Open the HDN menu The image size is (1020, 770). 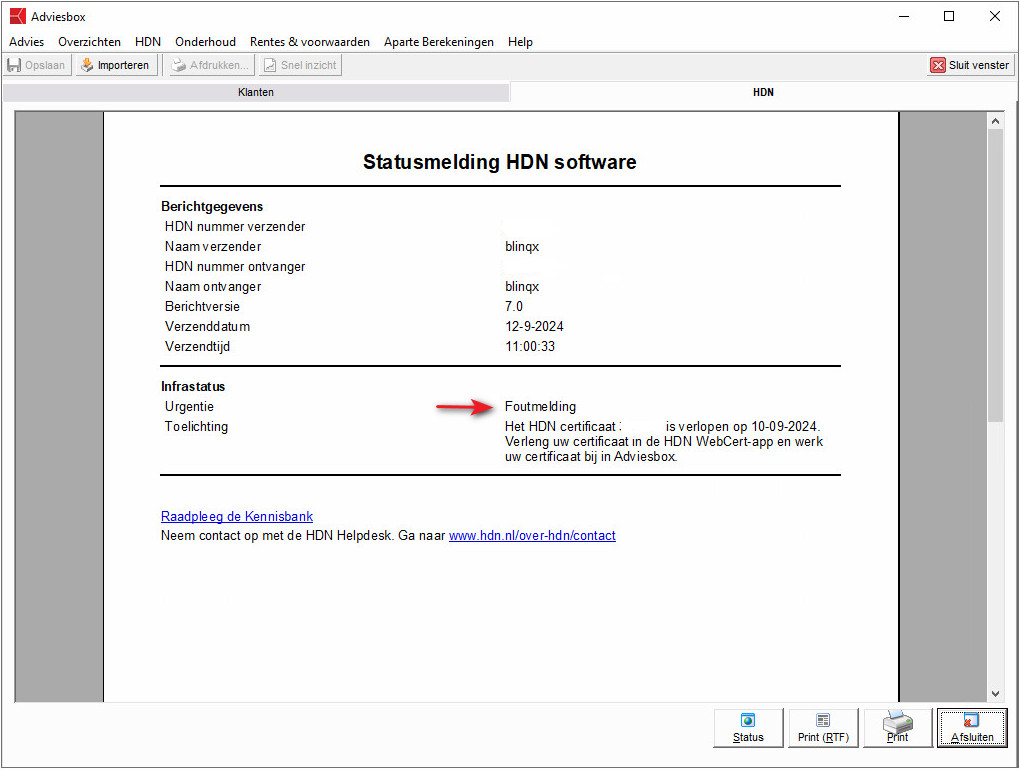(x=148, y=42)
